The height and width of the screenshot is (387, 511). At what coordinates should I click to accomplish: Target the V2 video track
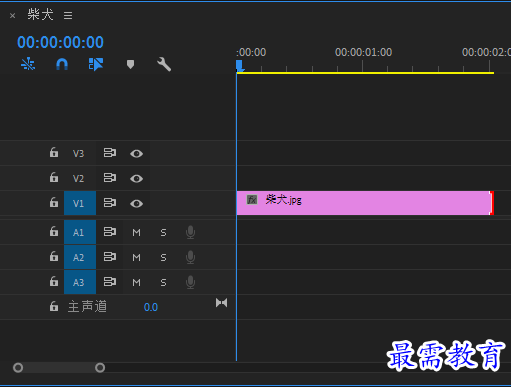pos(79,178)
